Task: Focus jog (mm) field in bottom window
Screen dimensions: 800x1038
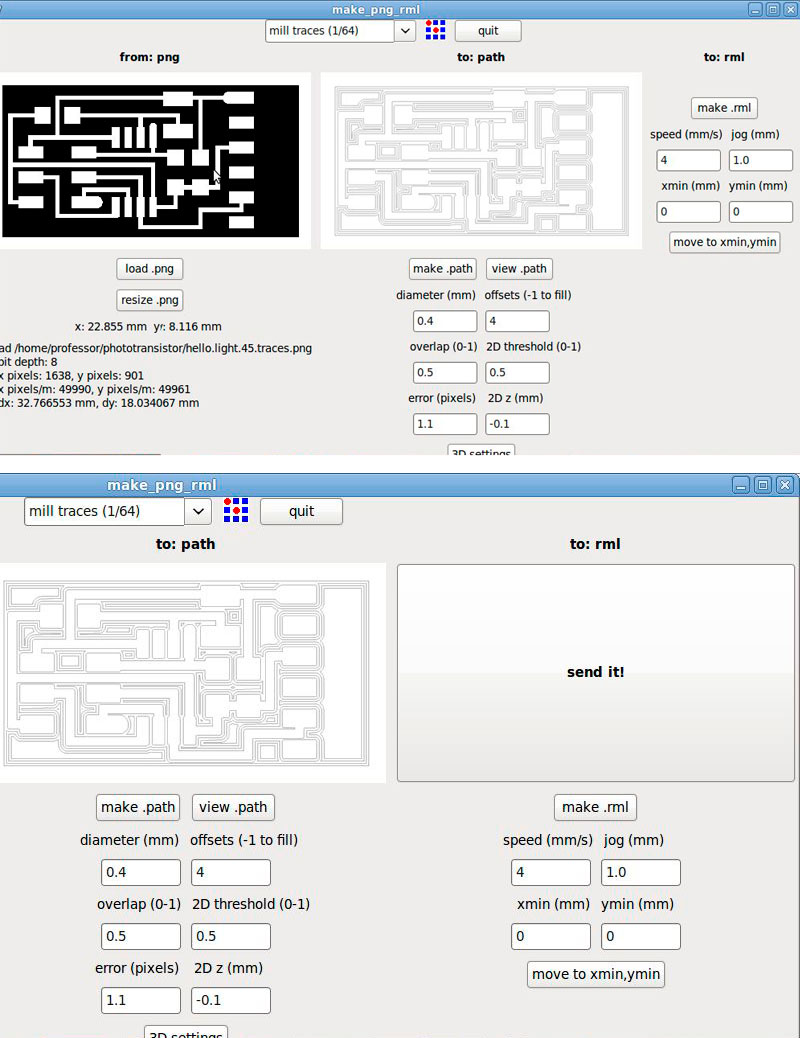Action: click(641, 873)
